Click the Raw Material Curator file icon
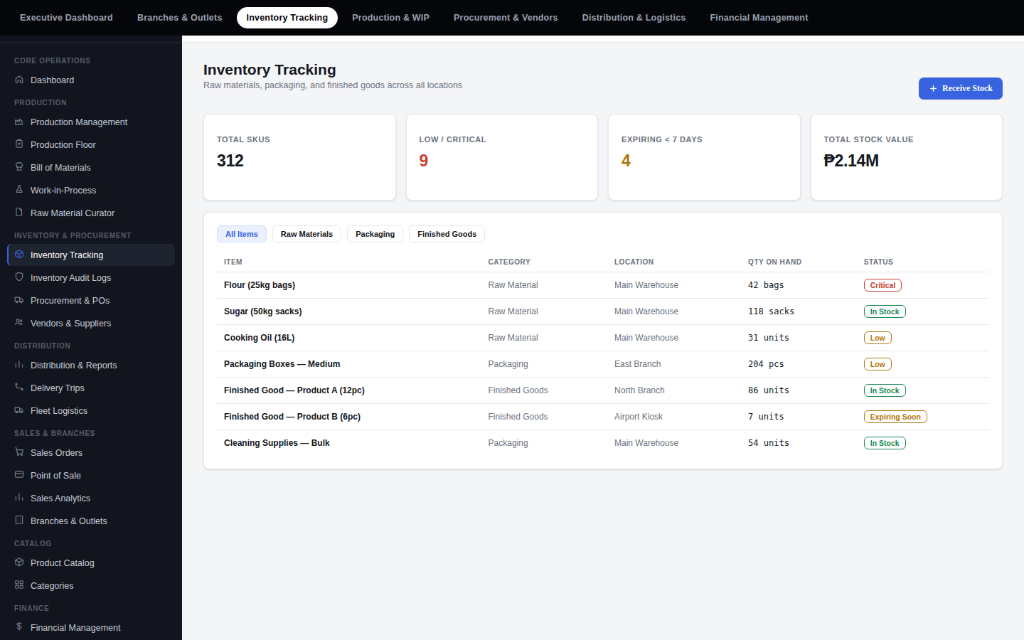 tap(19, 212)
